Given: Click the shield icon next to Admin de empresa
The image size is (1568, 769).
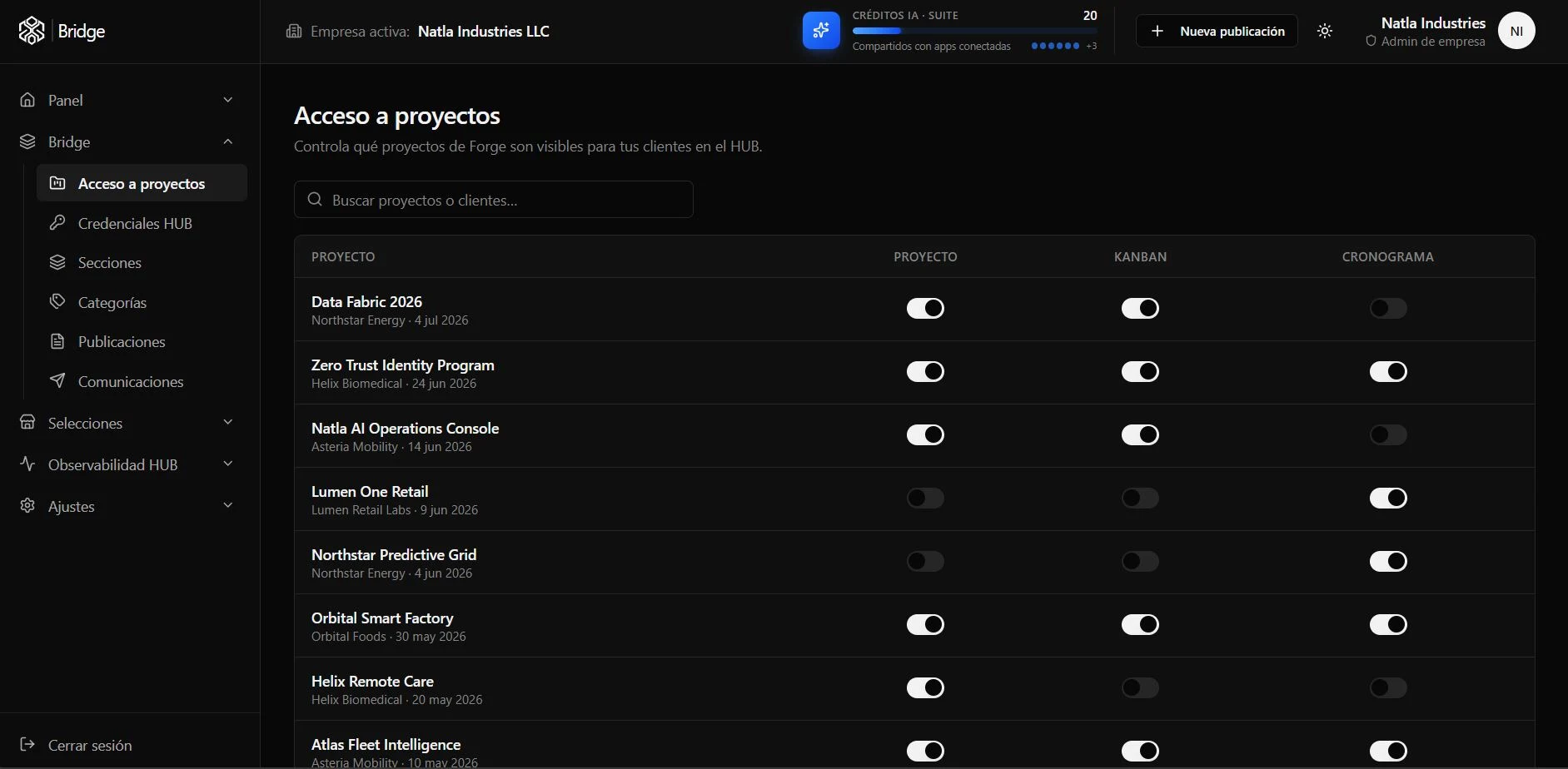Looking at the screenshot, I should pyautogui.click(x=1371, y=41).
